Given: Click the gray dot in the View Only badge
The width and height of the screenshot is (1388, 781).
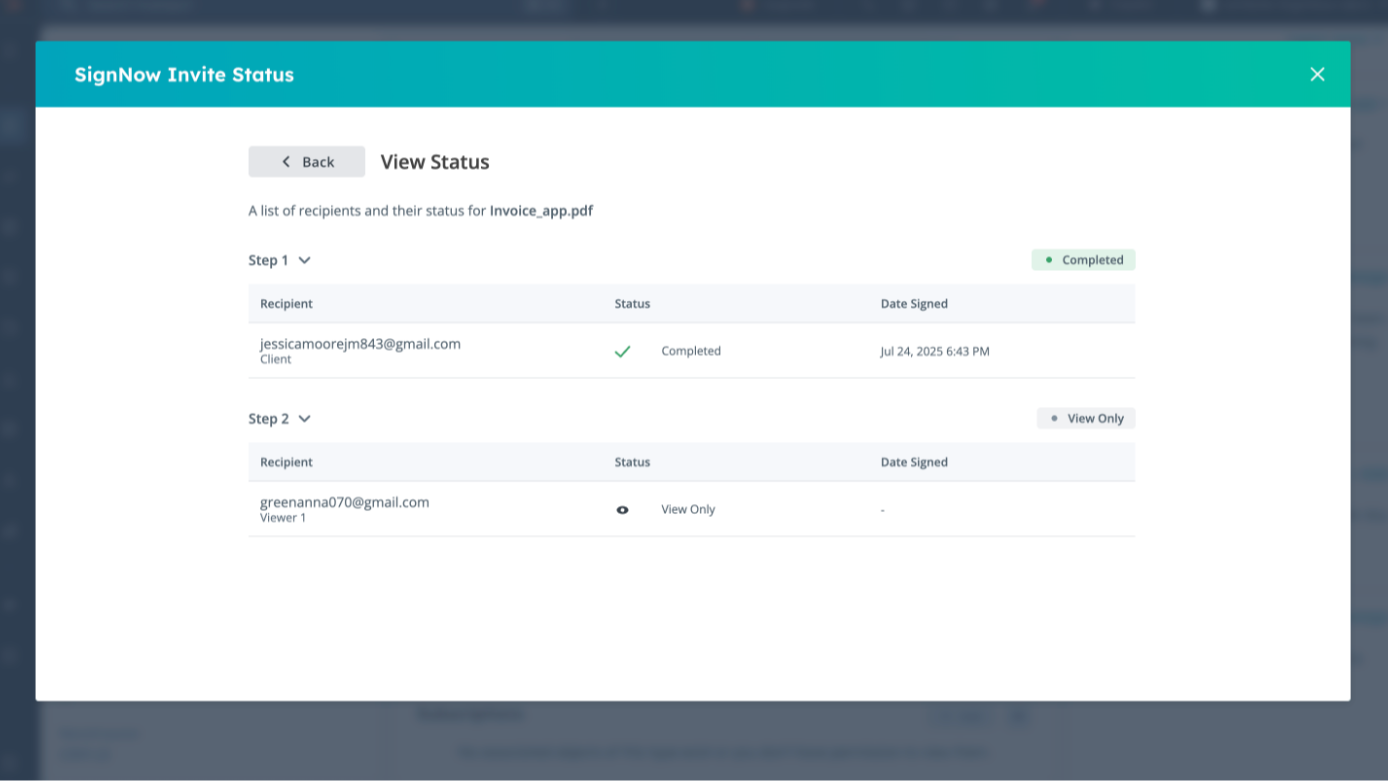Looking at the screenshot, I should click(x=1053, y=418).
